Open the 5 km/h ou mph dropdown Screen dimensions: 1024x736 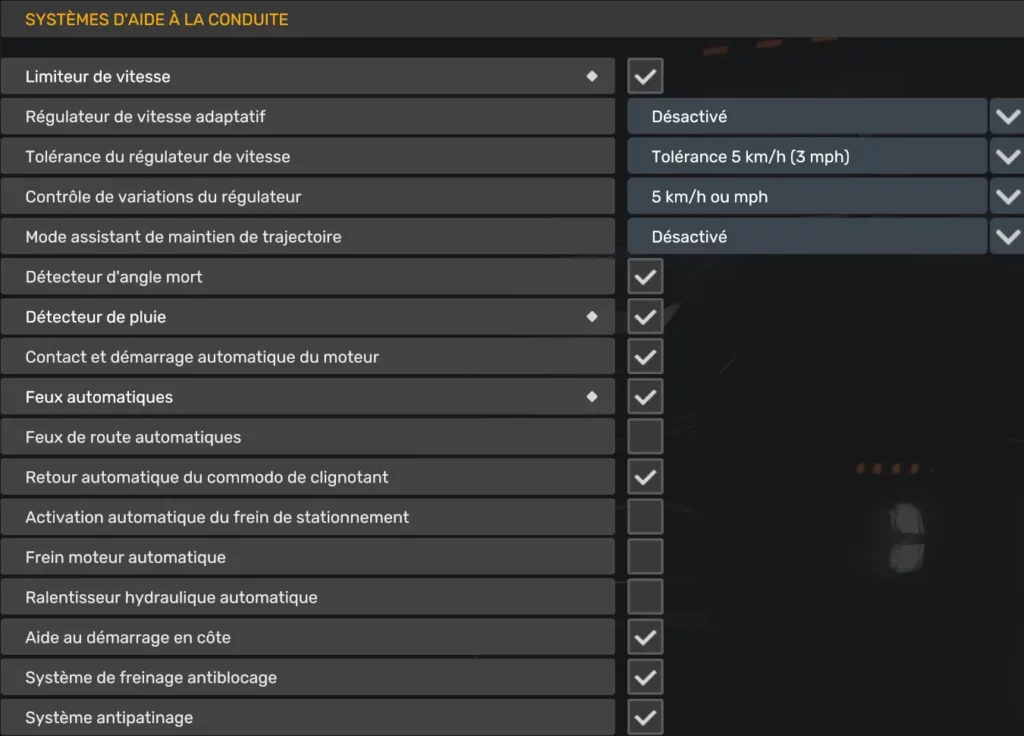pyautogui.click(x=807, y=197)
